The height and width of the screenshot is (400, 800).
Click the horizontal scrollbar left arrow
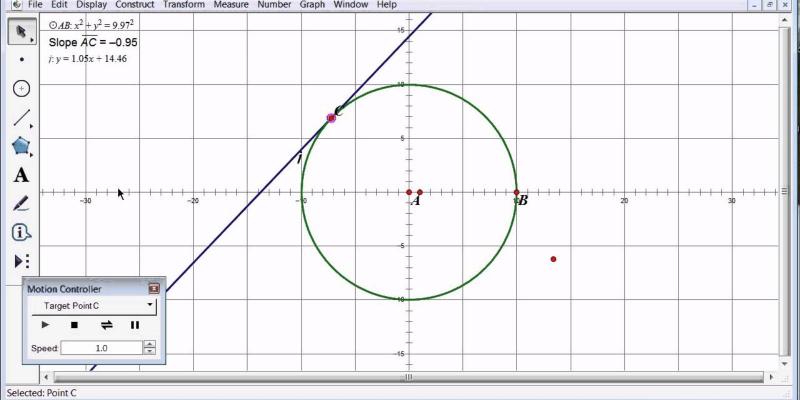tap(46, 377)
